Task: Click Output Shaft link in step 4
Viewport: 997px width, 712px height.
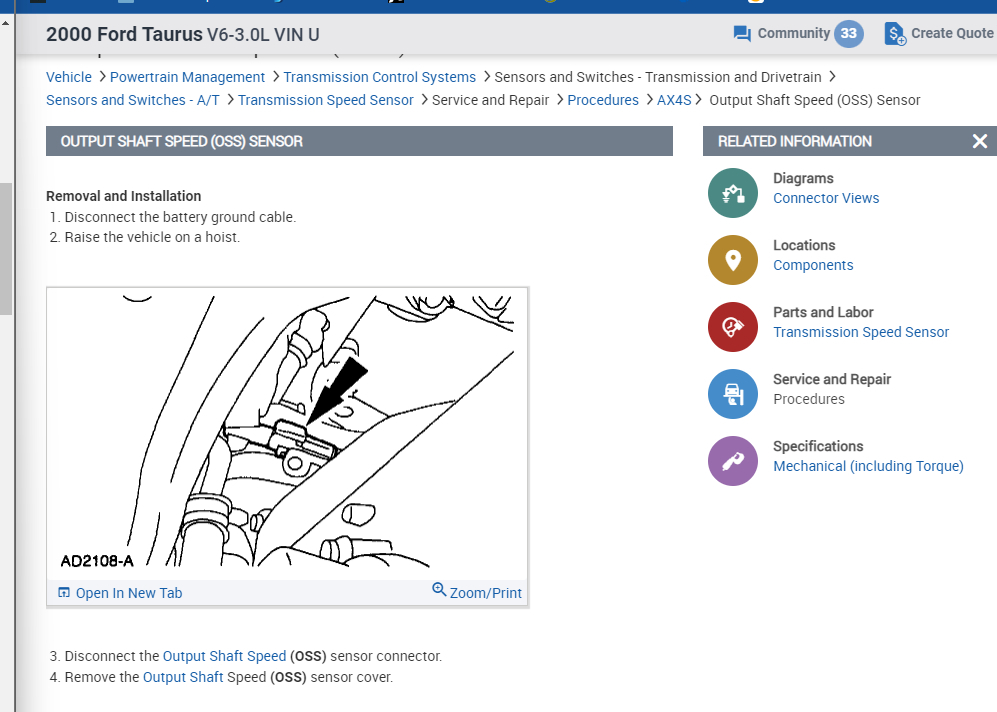Action: point(183,677)
